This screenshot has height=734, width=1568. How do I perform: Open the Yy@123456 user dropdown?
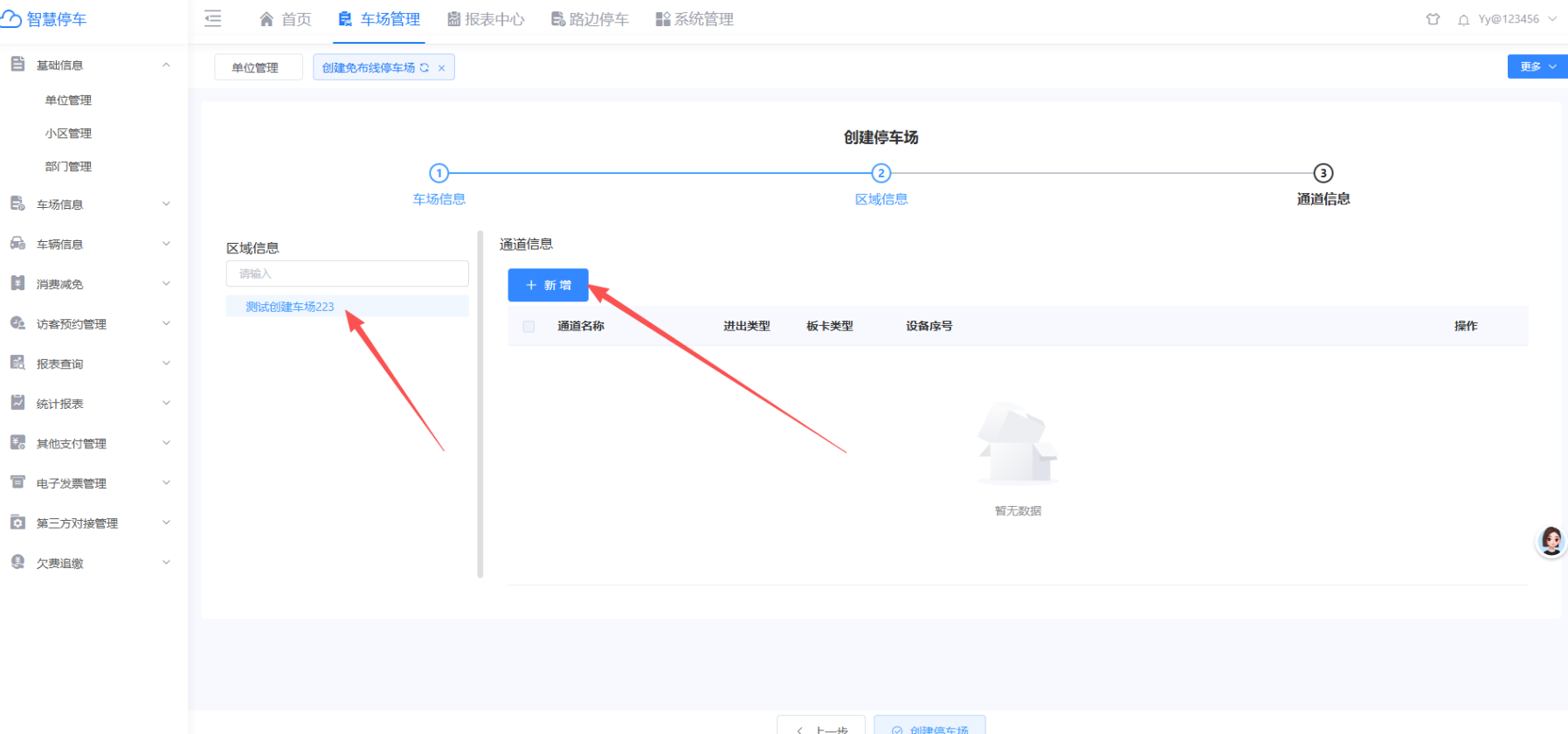click(1516, 19)
